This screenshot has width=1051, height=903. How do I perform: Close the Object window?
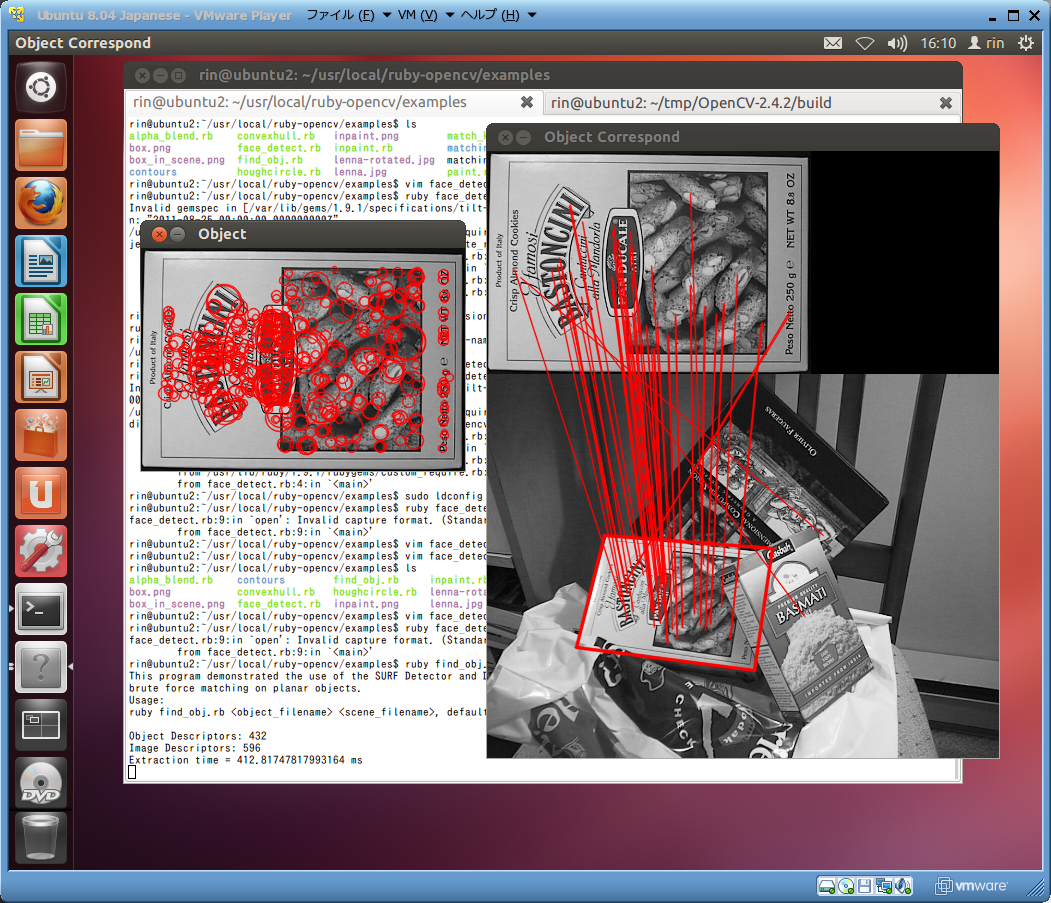tap(159, 234)
